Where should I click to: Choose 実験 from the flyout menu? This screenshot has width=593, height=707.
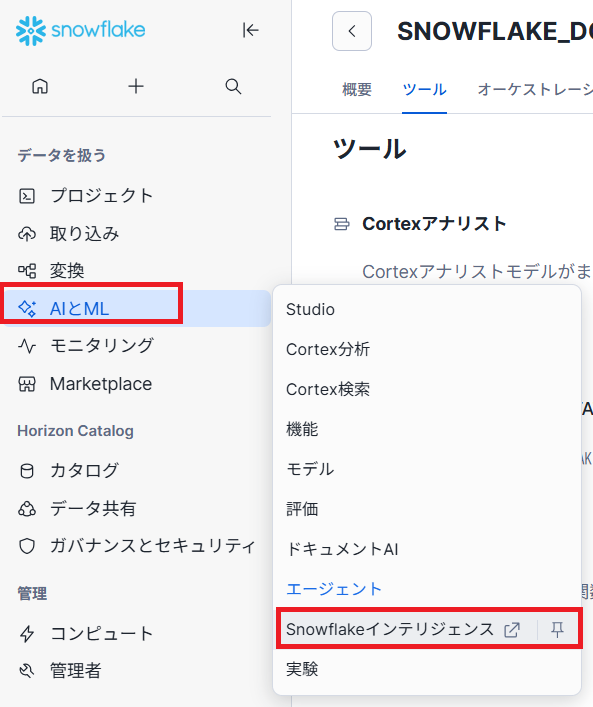coord(427,669)
